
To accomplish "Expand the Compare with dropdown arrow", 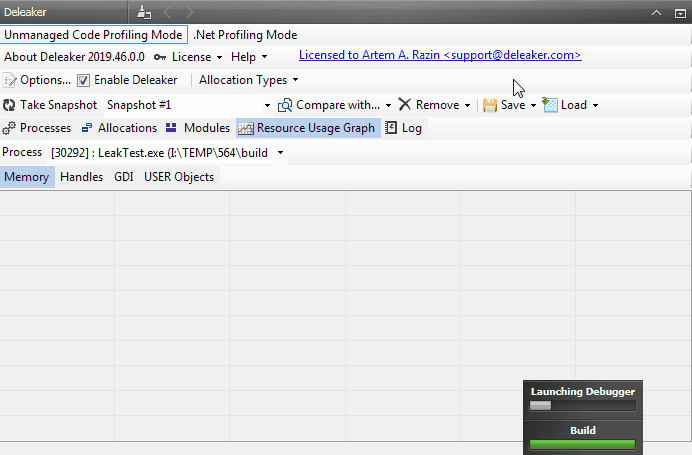I will pos(388,105).
